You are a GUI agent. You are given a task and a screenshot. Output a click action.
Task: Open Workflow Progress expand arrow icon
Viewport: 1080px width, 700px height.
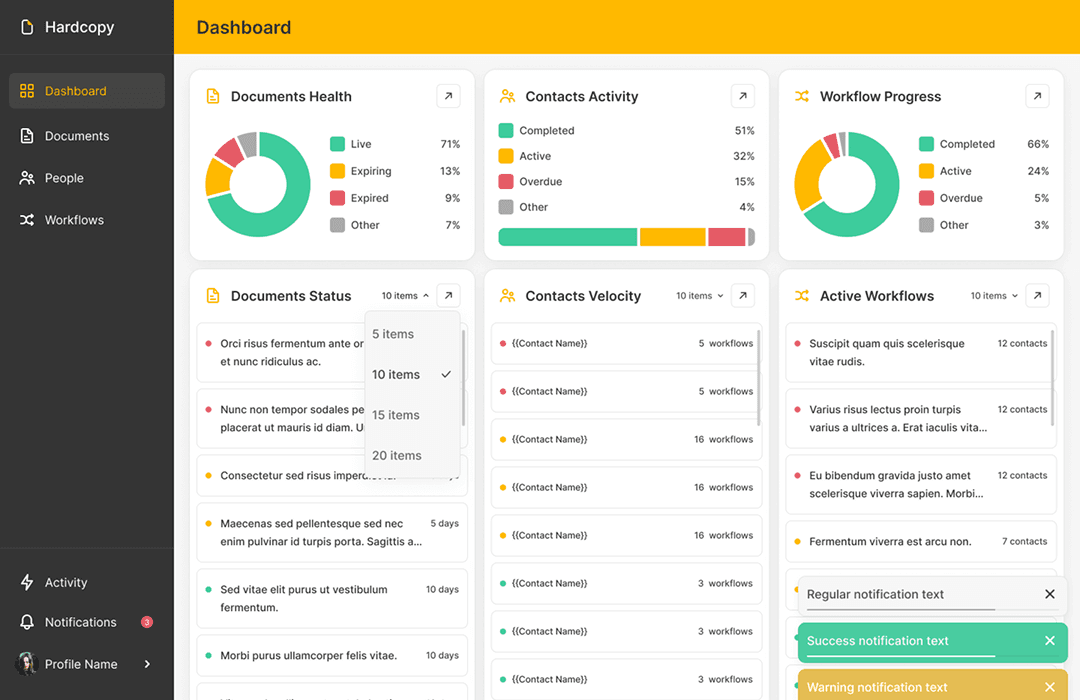tap(1037, 96)
